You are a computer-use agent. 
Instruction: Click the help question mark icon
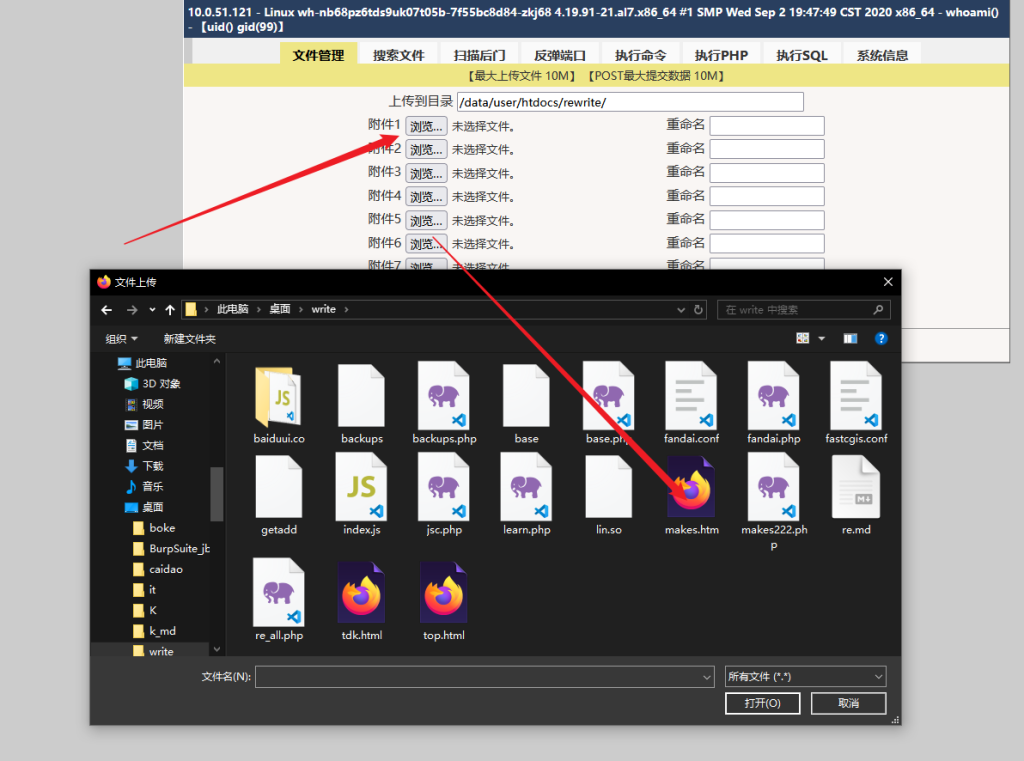pos(881,339)
